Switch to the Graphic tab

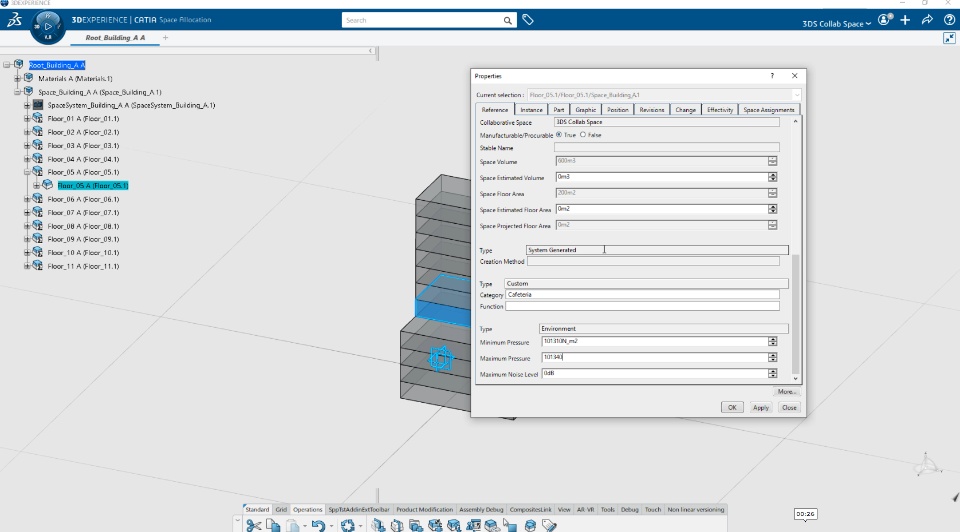click(585, 110)
